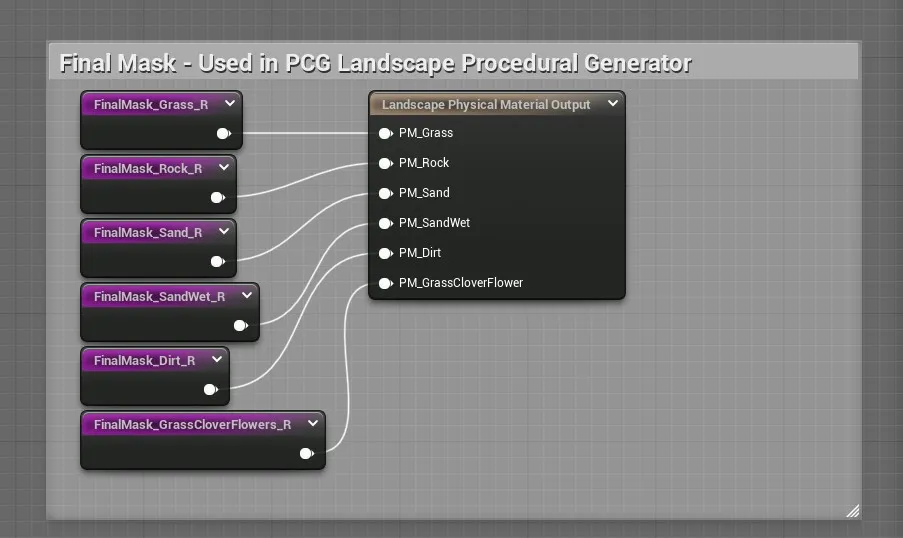The width and height of the screenshot is (903, 538).
Task: Click the PM_Grass input pin
Action: (385, 133)
